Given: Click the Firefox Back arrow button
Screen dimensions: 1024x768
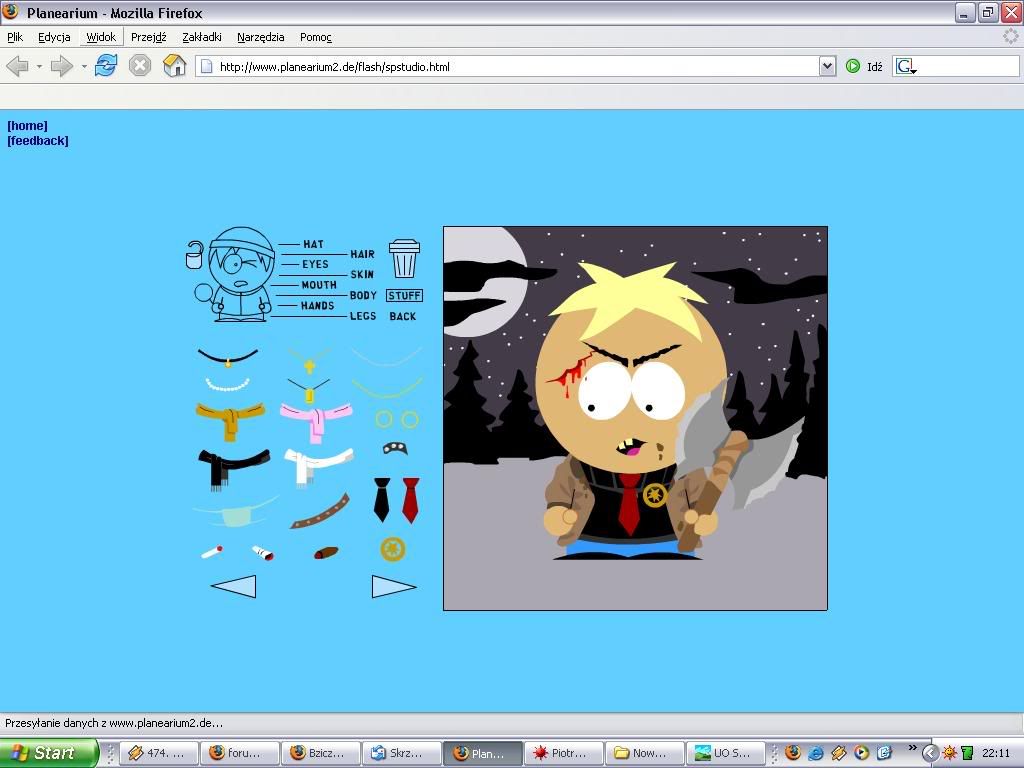Looking at the screenshot, I should (18, 66).
